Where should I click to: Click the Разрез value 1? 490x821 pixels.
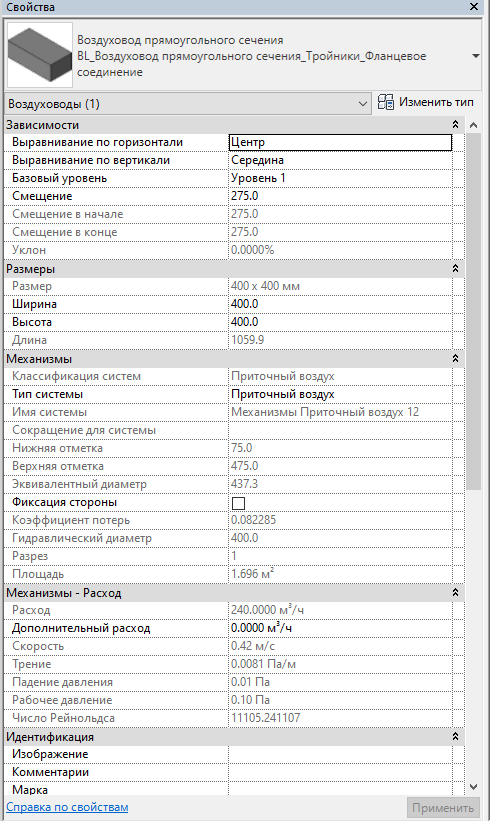coord(234,556)
